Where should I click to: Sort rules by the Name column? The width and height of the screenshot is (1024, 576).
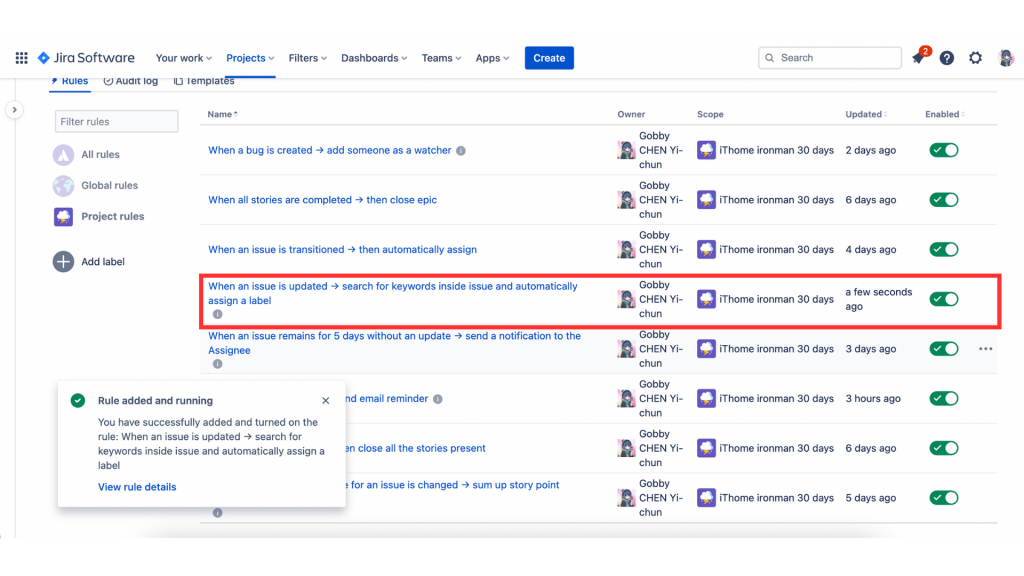223,114
